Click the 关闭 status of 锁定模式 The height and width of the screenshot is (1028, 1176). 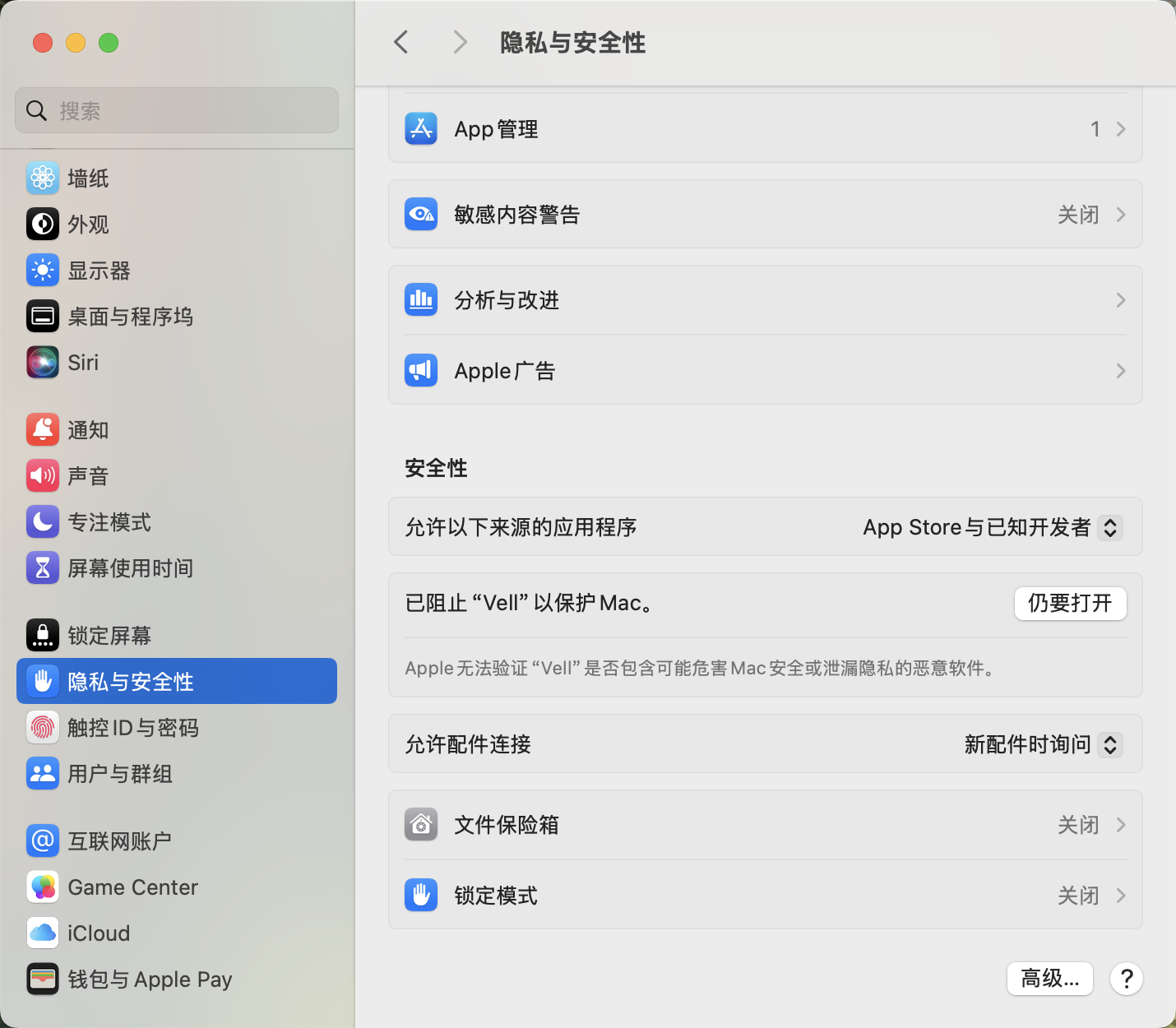pyautogui.click(x=1078, y=896)
